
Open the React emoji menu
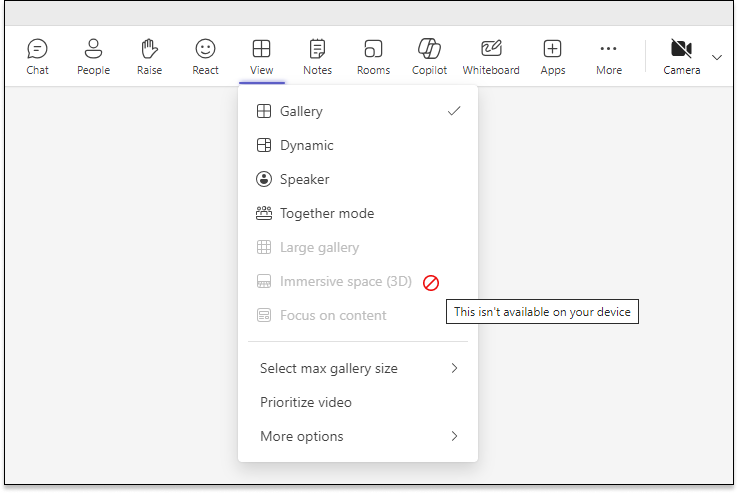tap(205, 57)
